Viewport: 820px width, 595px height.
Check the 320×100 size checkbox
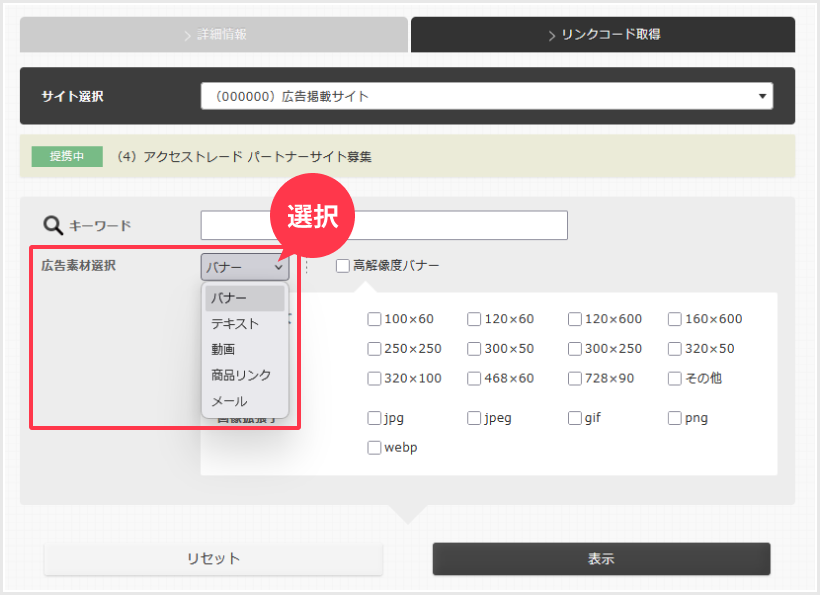click(374, 379)
